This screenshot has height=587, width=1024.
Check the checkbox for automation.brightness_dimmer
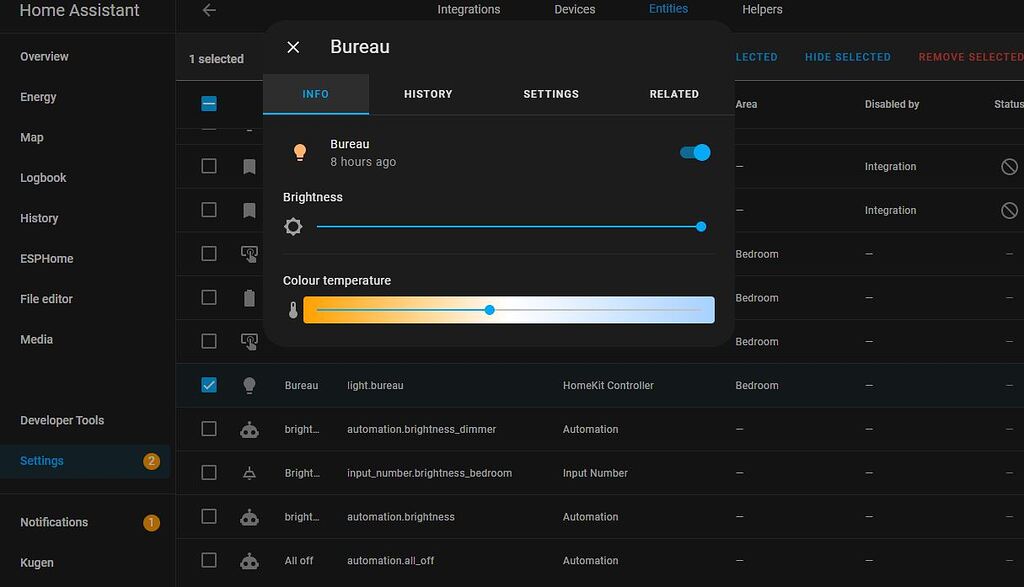(x=208, y=429)
